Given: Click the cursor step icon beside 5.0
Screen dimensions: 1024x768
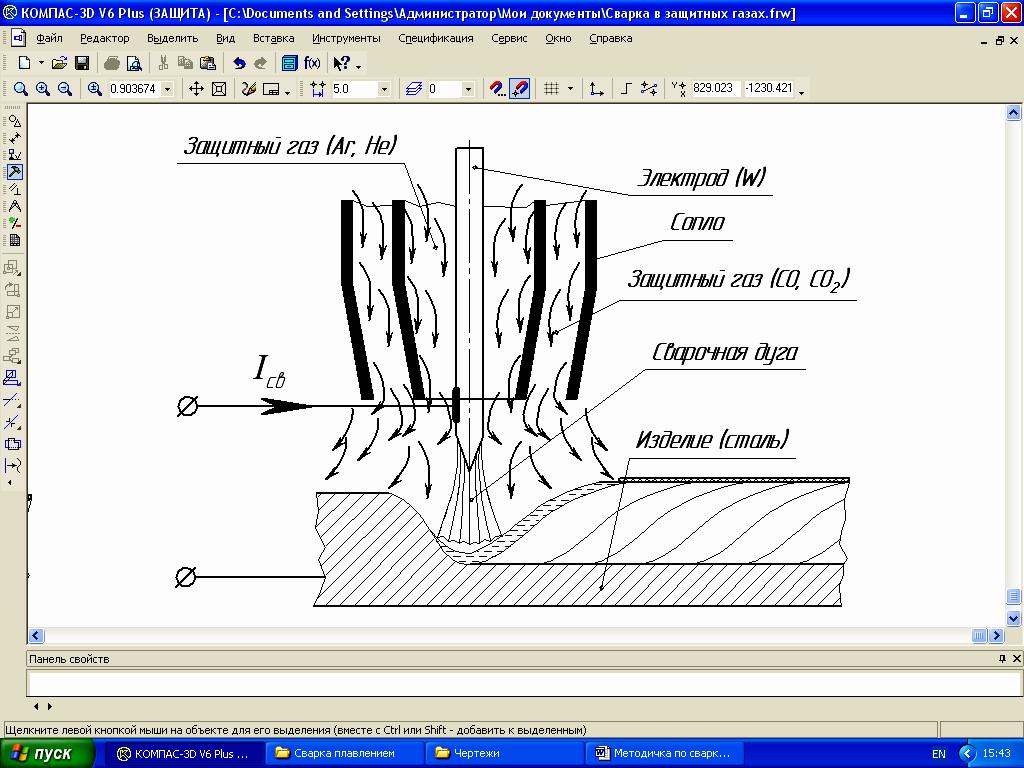Looking at the screenshot, I should coord(318,88).
